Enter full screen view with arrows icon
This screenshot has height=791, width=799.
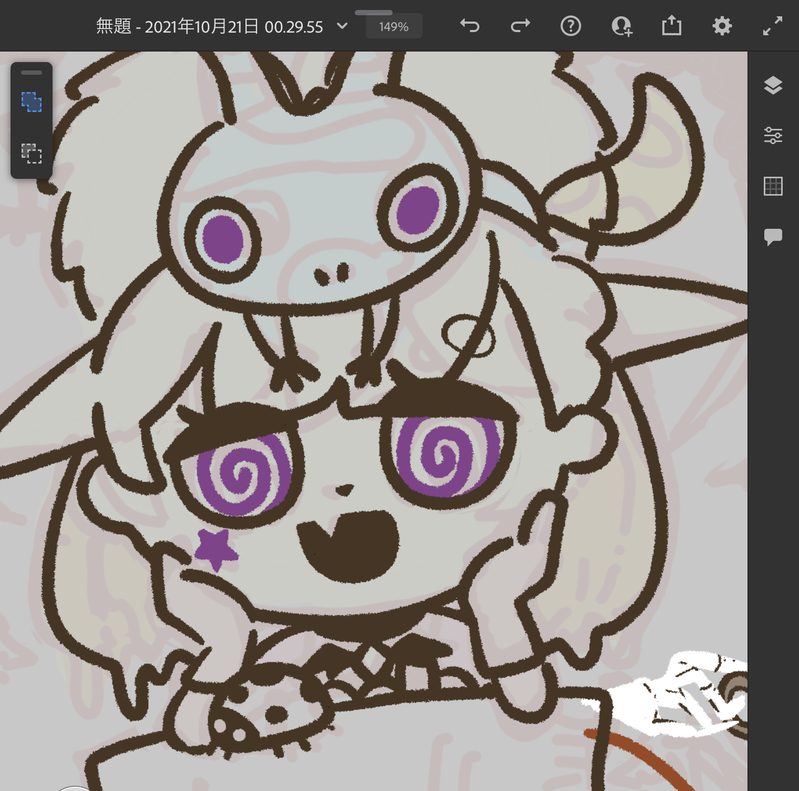(x=773, y=25)
